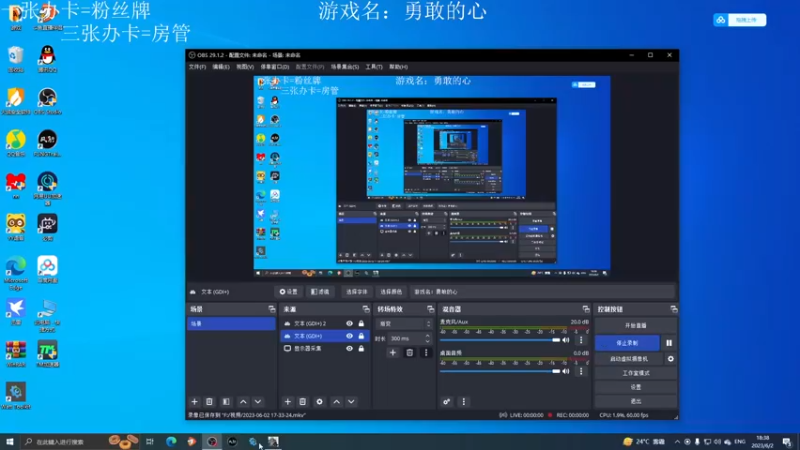Remove selected scene with trash icon
The width and height of the screenshot is (800, 450).
pos(209,402)
